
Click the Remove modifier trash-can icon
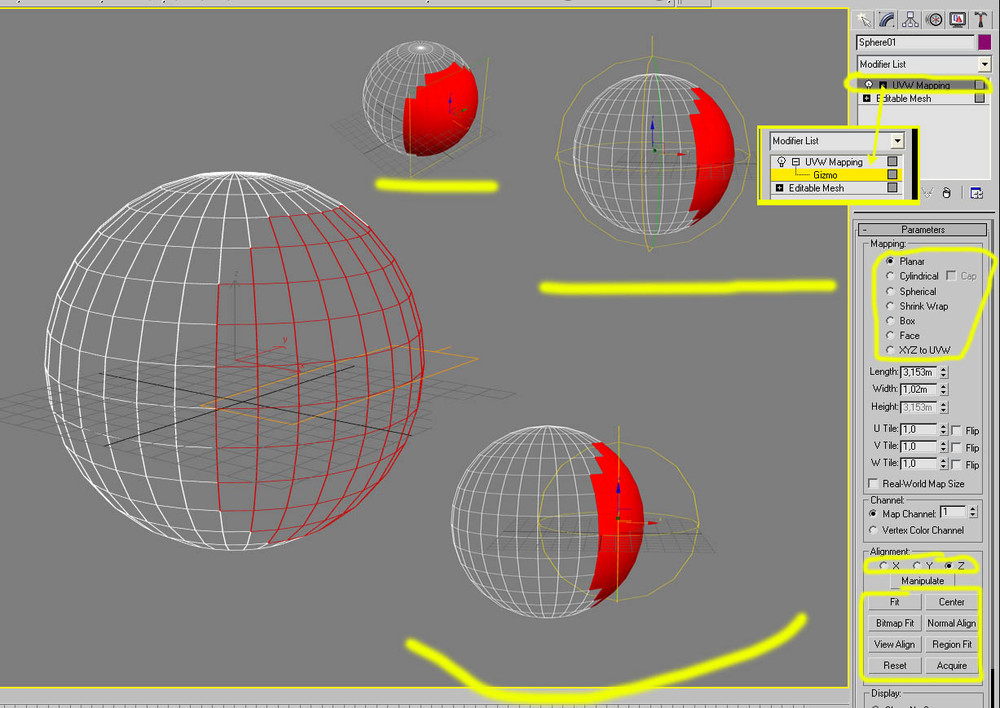coord(946,193)
